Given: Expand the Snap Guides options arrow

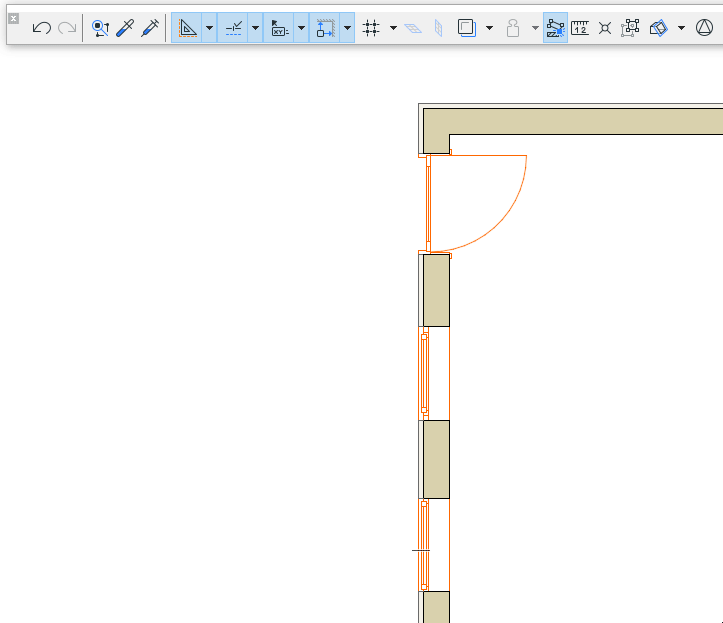Looking at the screenshot, I should pyautogui.click(x=255, y=28).
